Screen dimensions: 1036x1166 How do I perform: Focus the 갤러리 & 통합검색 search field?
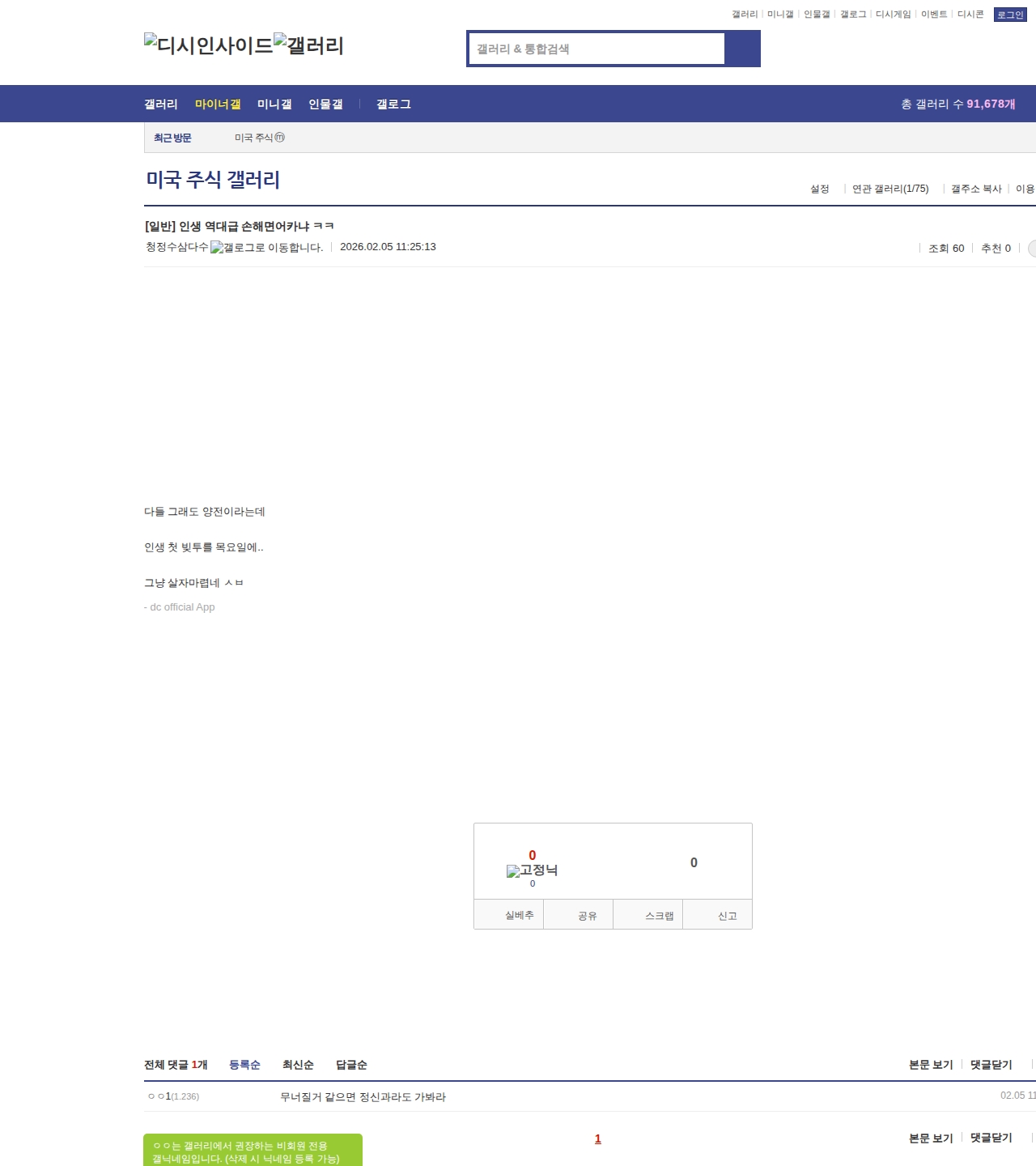597,49
